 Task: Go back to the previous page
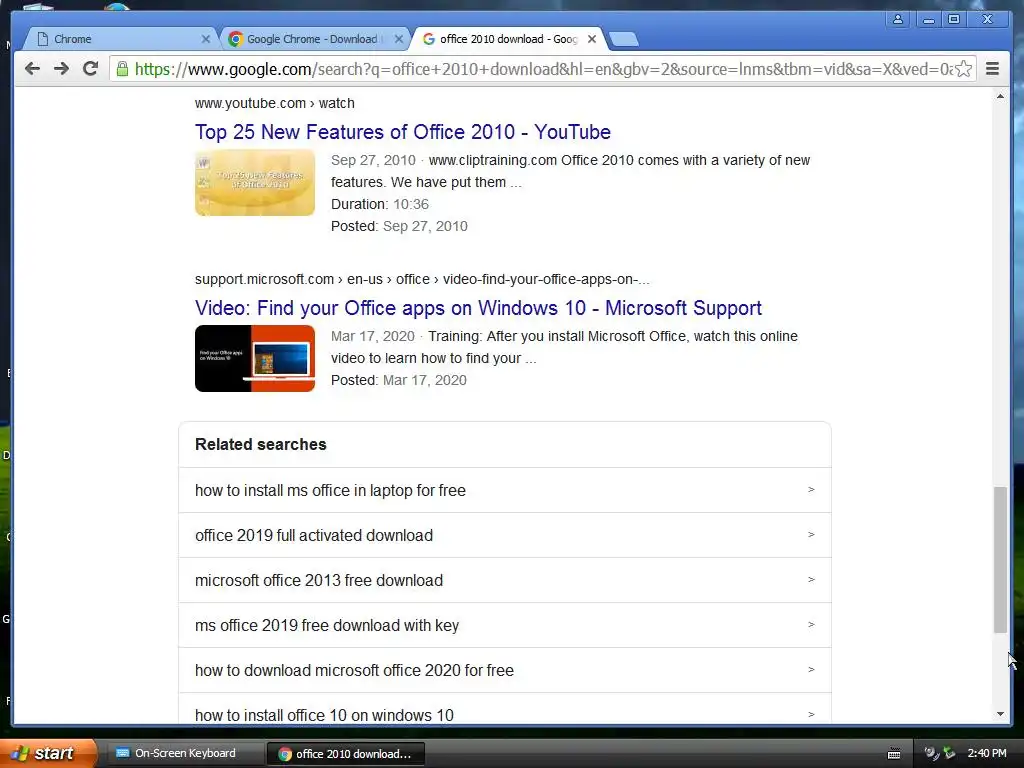32,69
